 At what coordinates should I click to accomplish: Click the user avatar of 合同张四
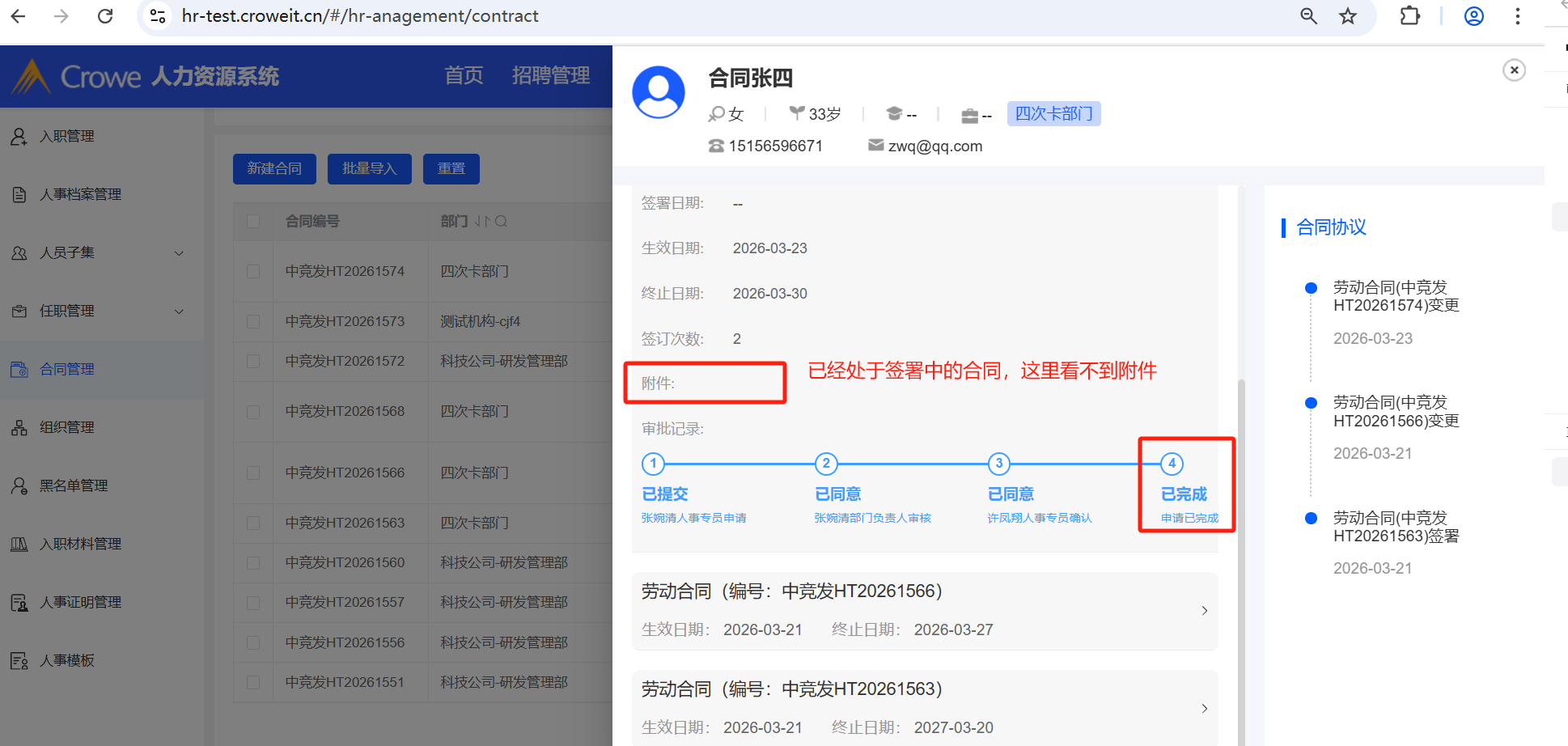coord(659,92)
